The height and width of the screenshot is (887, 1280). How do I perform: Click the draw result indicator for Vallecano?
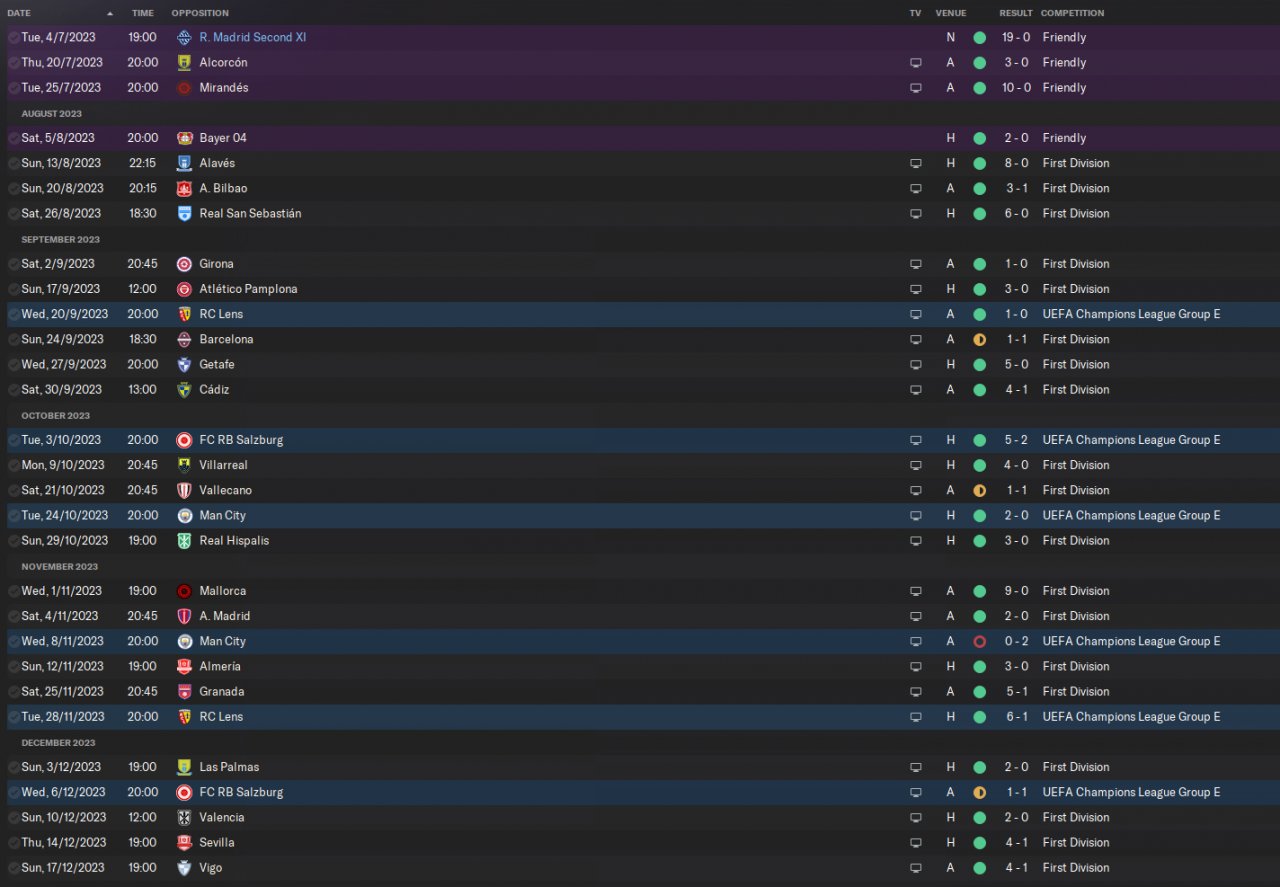click(979, 491)
